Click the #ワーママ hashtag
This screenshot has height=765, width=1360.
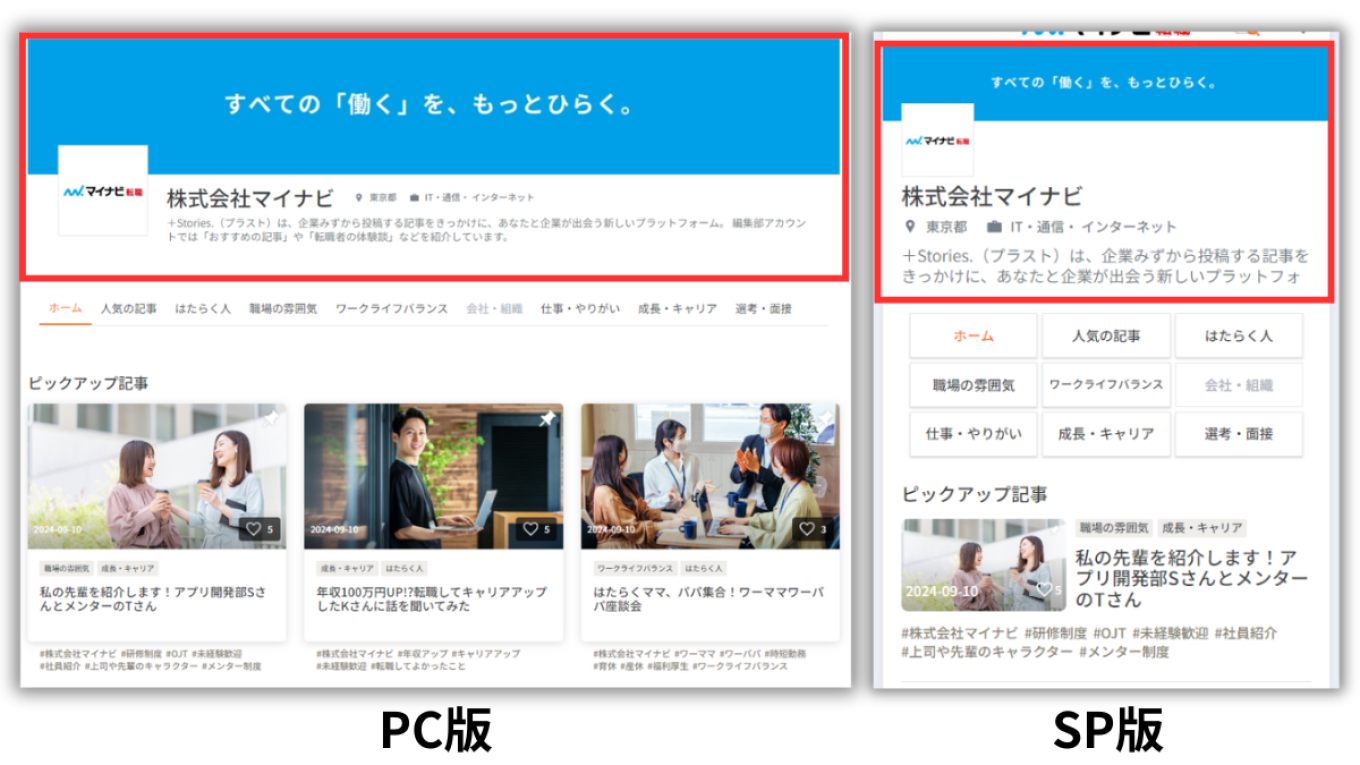(x=694, y=653)
